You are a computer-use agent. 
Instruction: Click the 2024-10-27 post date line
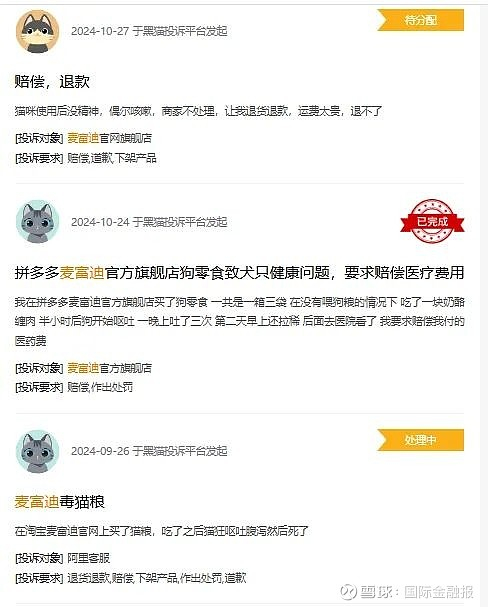(x=149, y=31)
